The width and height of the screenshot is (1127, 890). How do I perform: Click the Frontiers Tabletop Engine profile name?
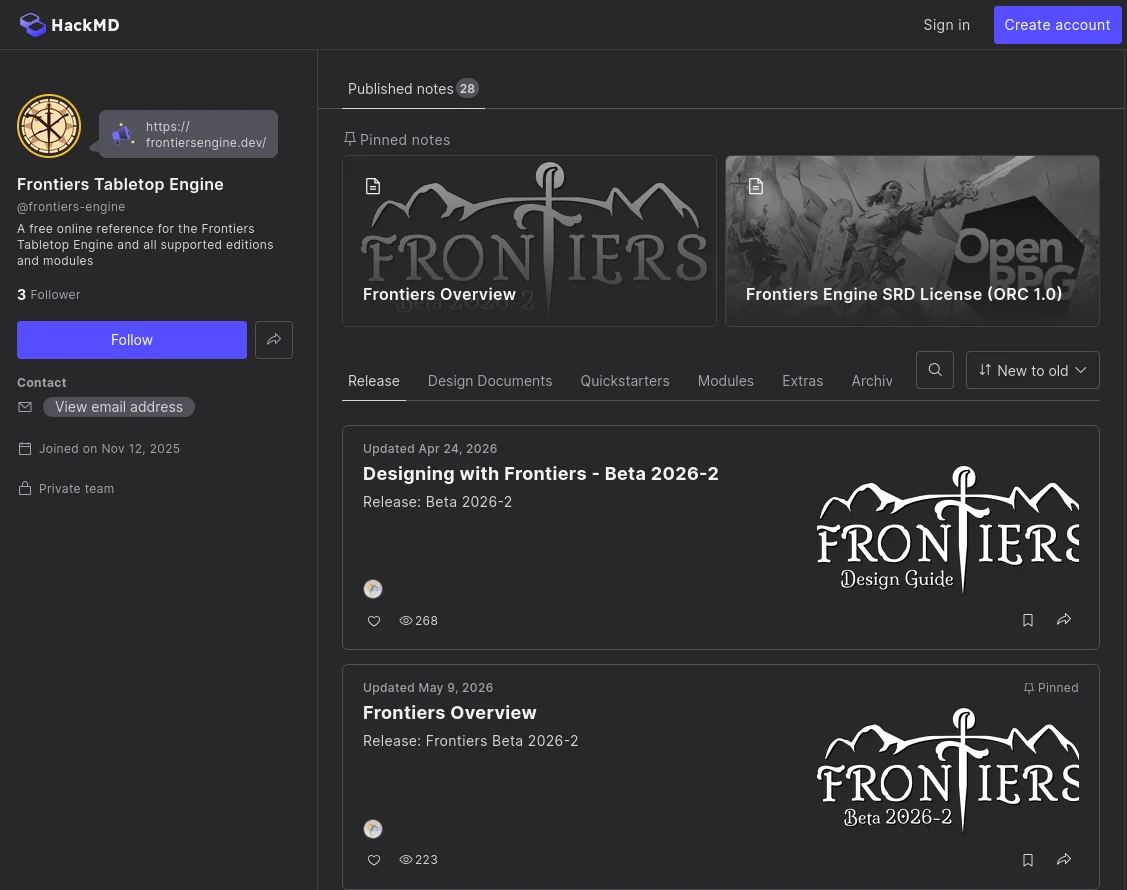click(120, 185)
